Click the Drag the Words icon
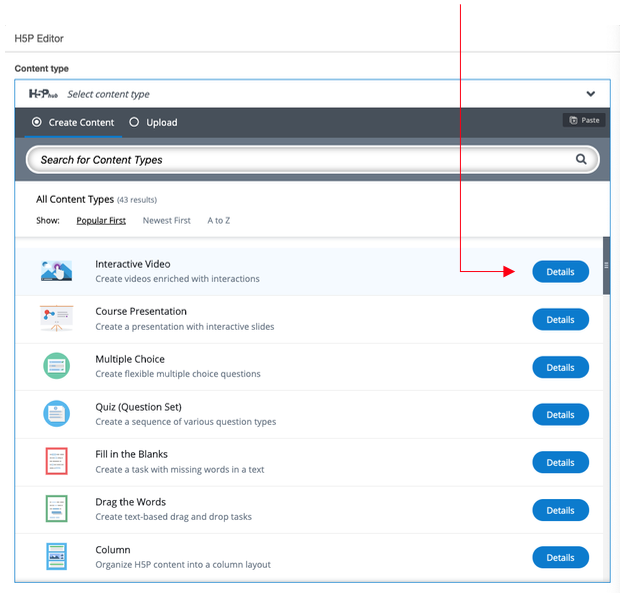Viewport: 626px width, 593px height. coord(56,509)
